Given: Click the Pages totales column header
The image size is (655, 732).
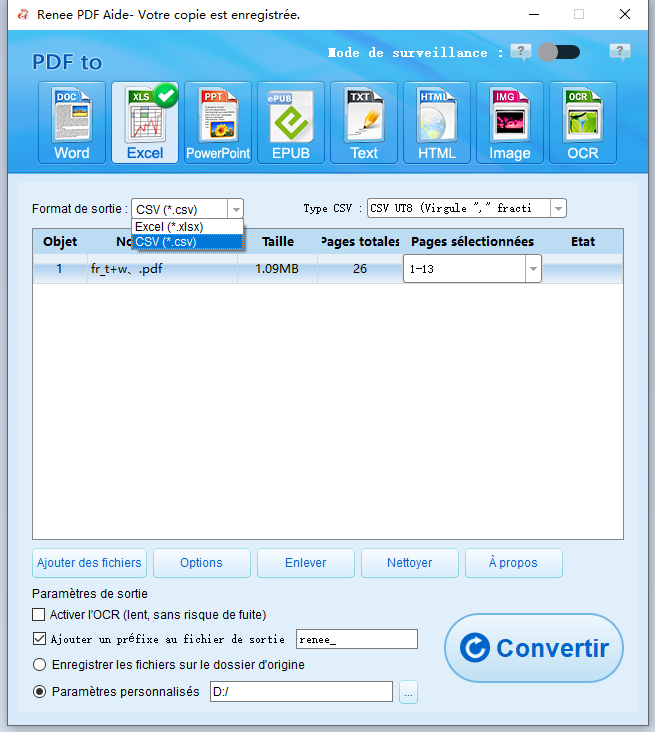Looking at the screenshot, I should 360,241.
